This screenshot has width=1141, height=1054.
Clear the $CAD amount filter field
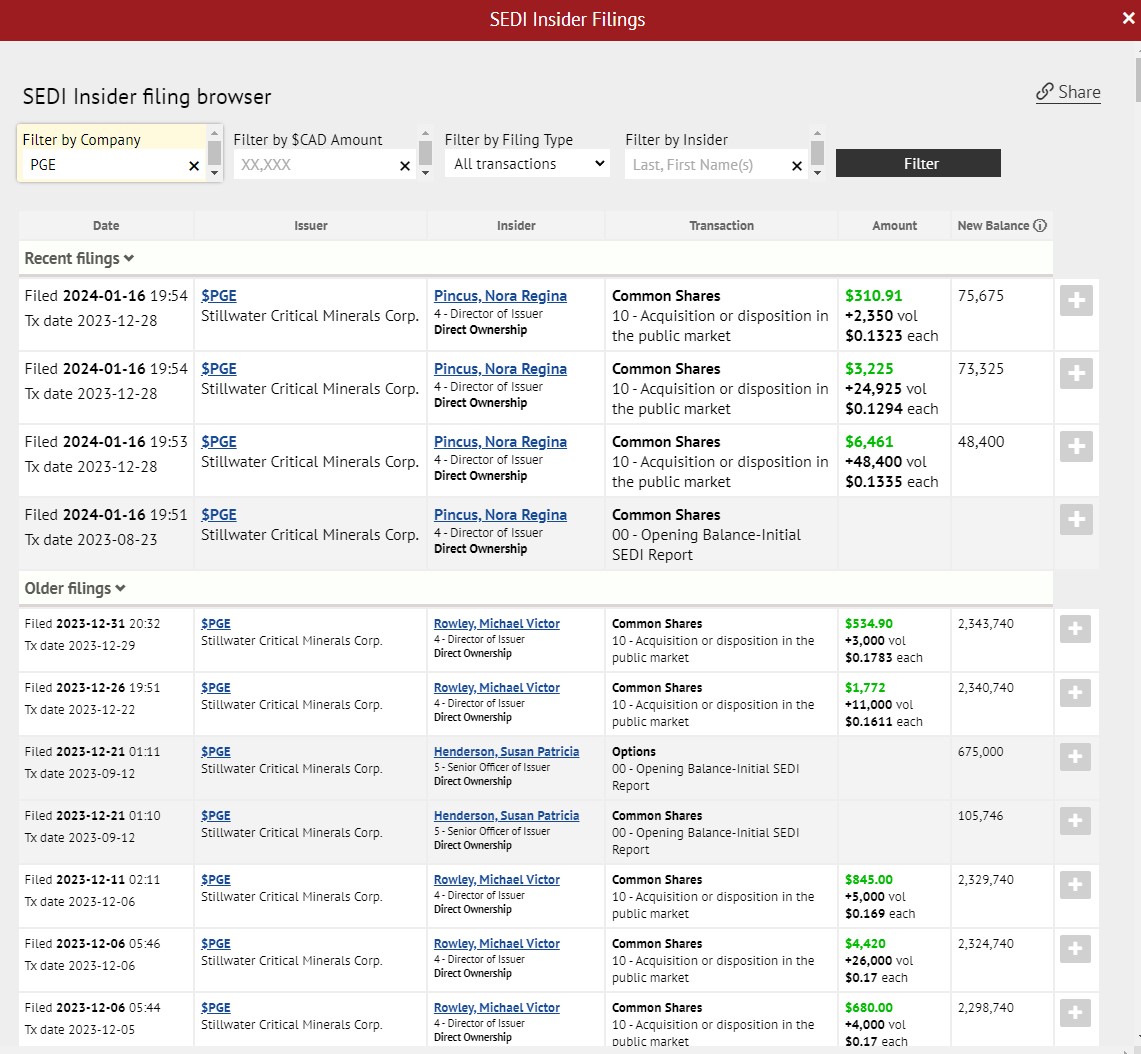[x=405, y=166]
